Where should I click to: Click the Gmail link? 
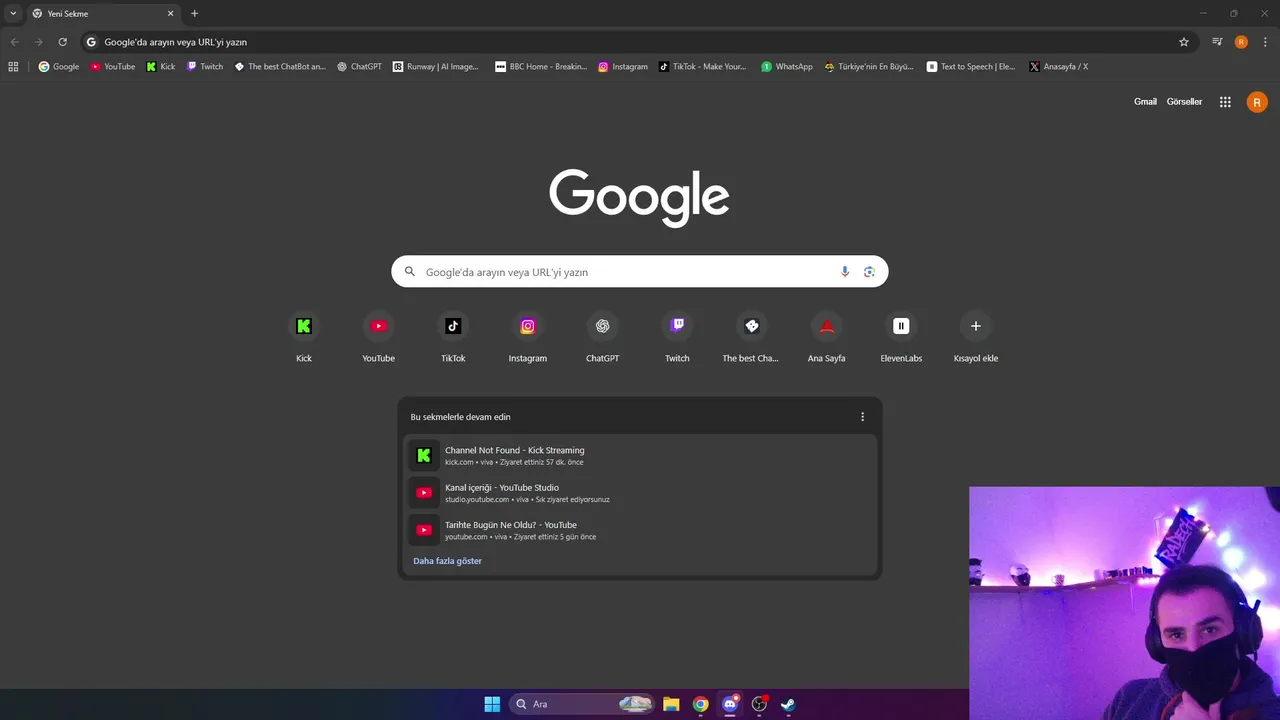pyautogui.click(x=1145, y=102)
